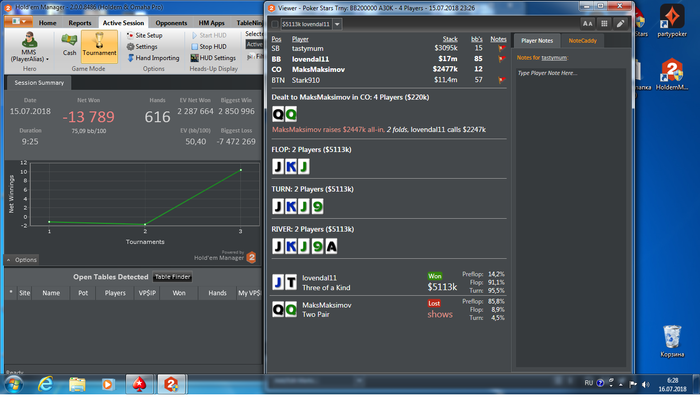Click the Table Finder button
700x419 pixels.
pyautogui.click(x=172, y=277)
